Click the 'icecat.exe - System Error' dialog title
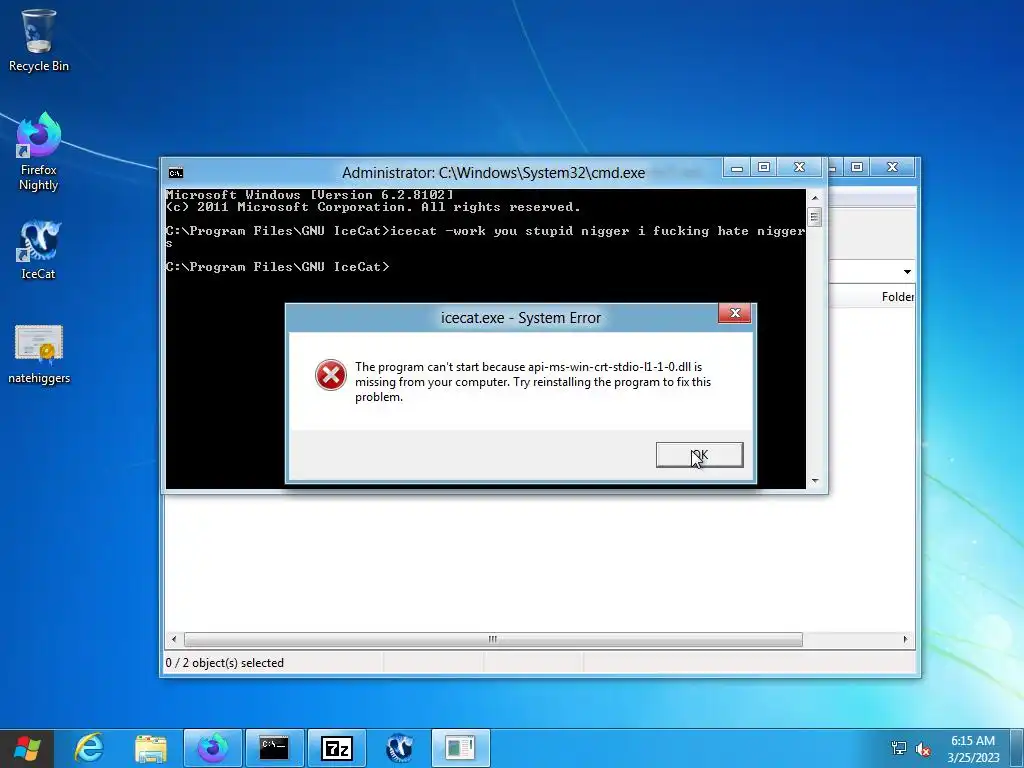Screen dimensions: 1024x768 [x=520, y=318]
